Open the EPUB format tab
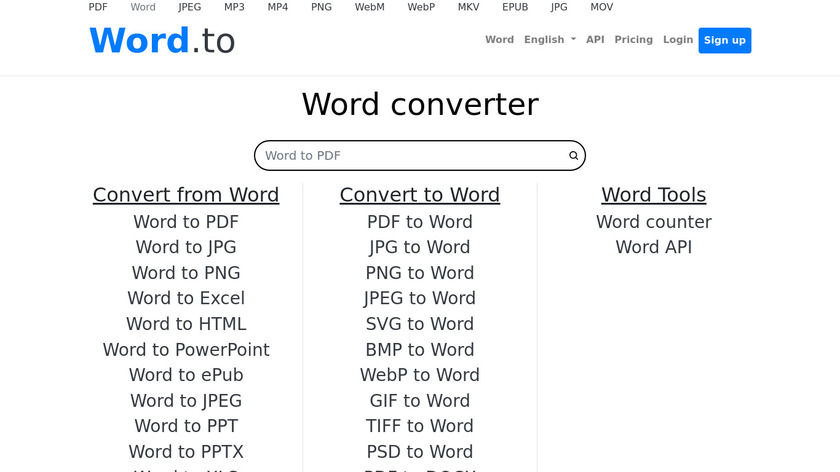The image size is (840, 472). [x=515, y=7]
